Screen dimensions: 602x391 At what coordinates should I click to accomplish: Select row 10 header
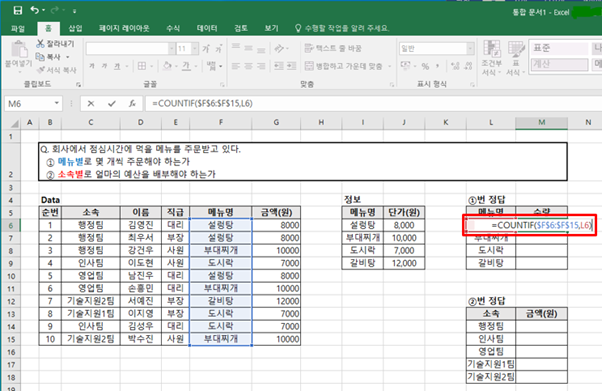(x=11, y=276)
